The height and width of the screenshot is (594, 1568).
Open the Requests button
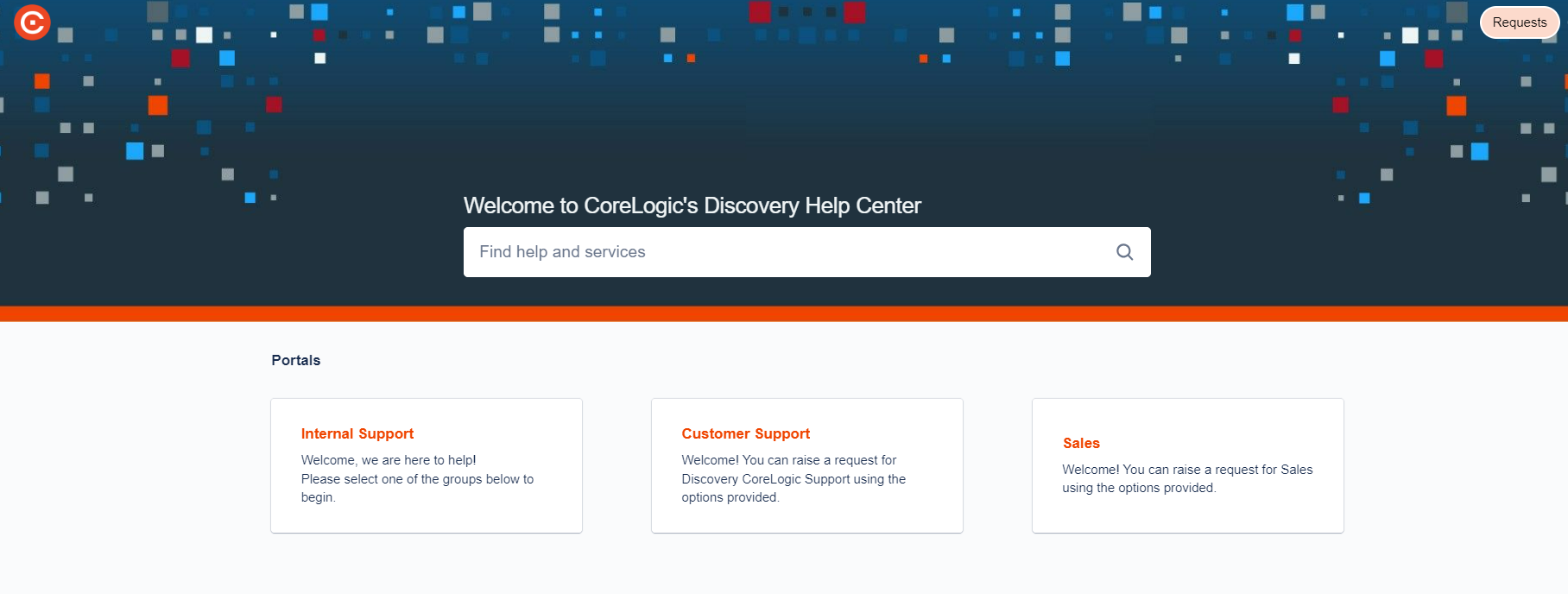coord(1519,22)
